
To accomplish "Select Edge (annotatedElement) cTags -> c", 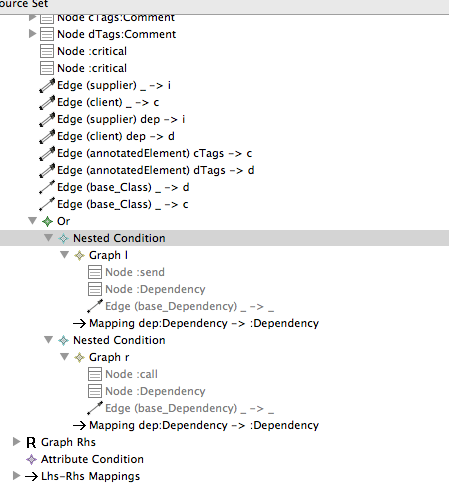I will (155, 153).
